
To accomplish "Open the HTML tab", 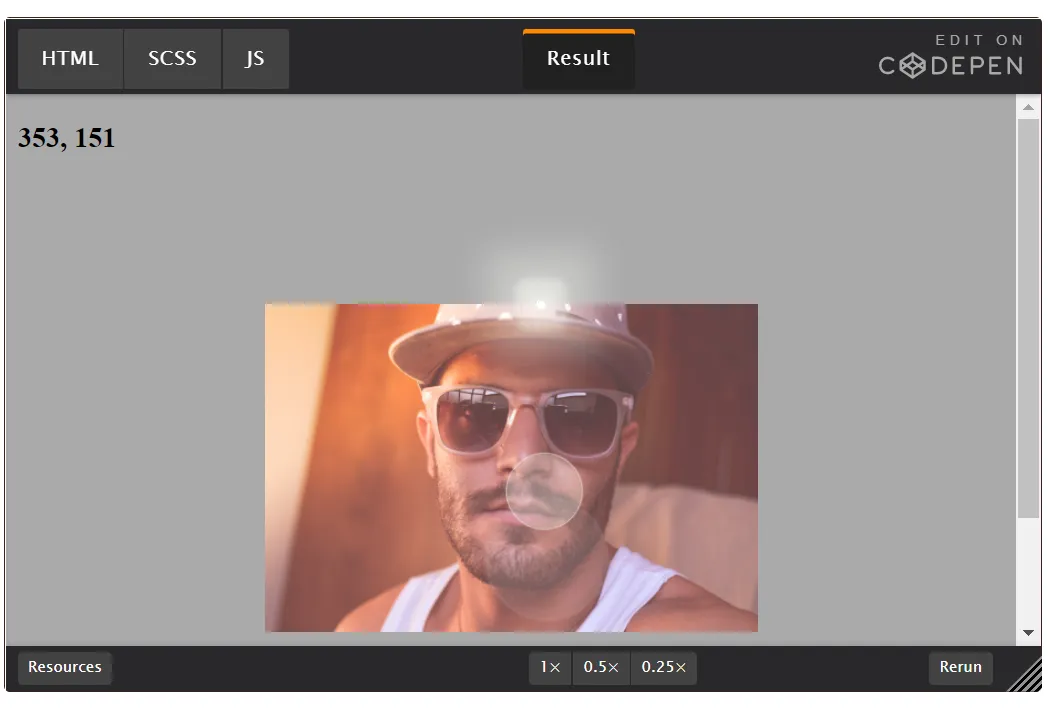I will tap(70, 59).
